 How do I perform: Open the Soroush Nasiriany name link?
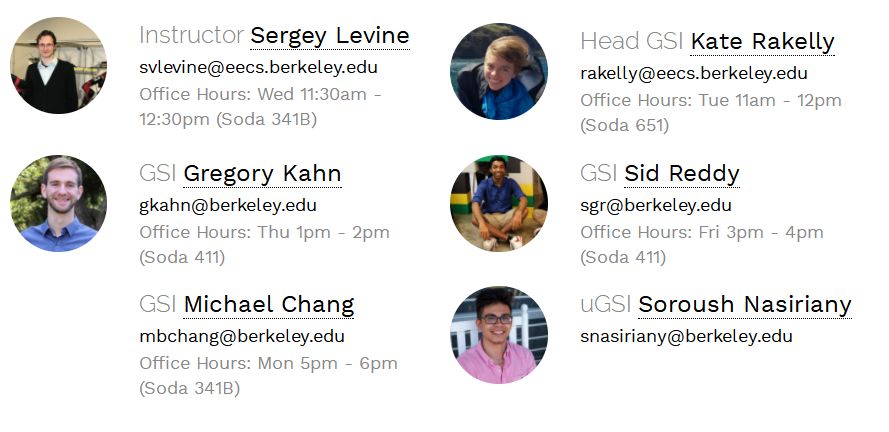coord(744,305)
